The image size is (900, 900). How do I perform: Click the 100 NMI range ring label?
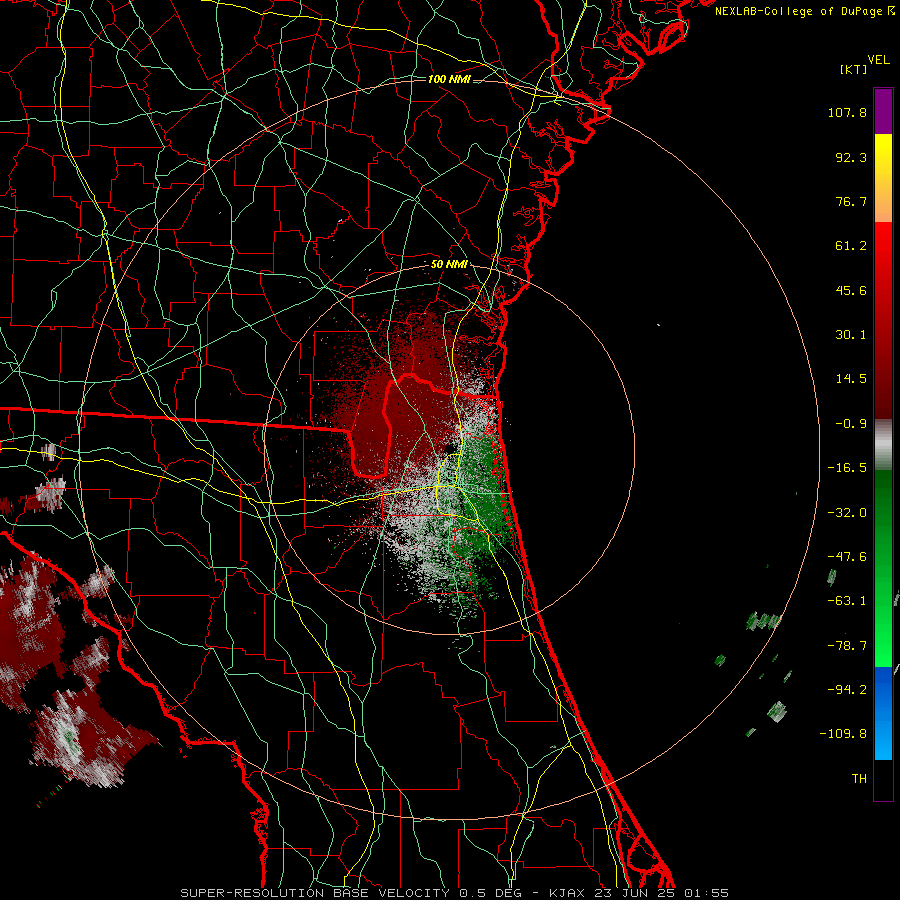pos(449,79)
